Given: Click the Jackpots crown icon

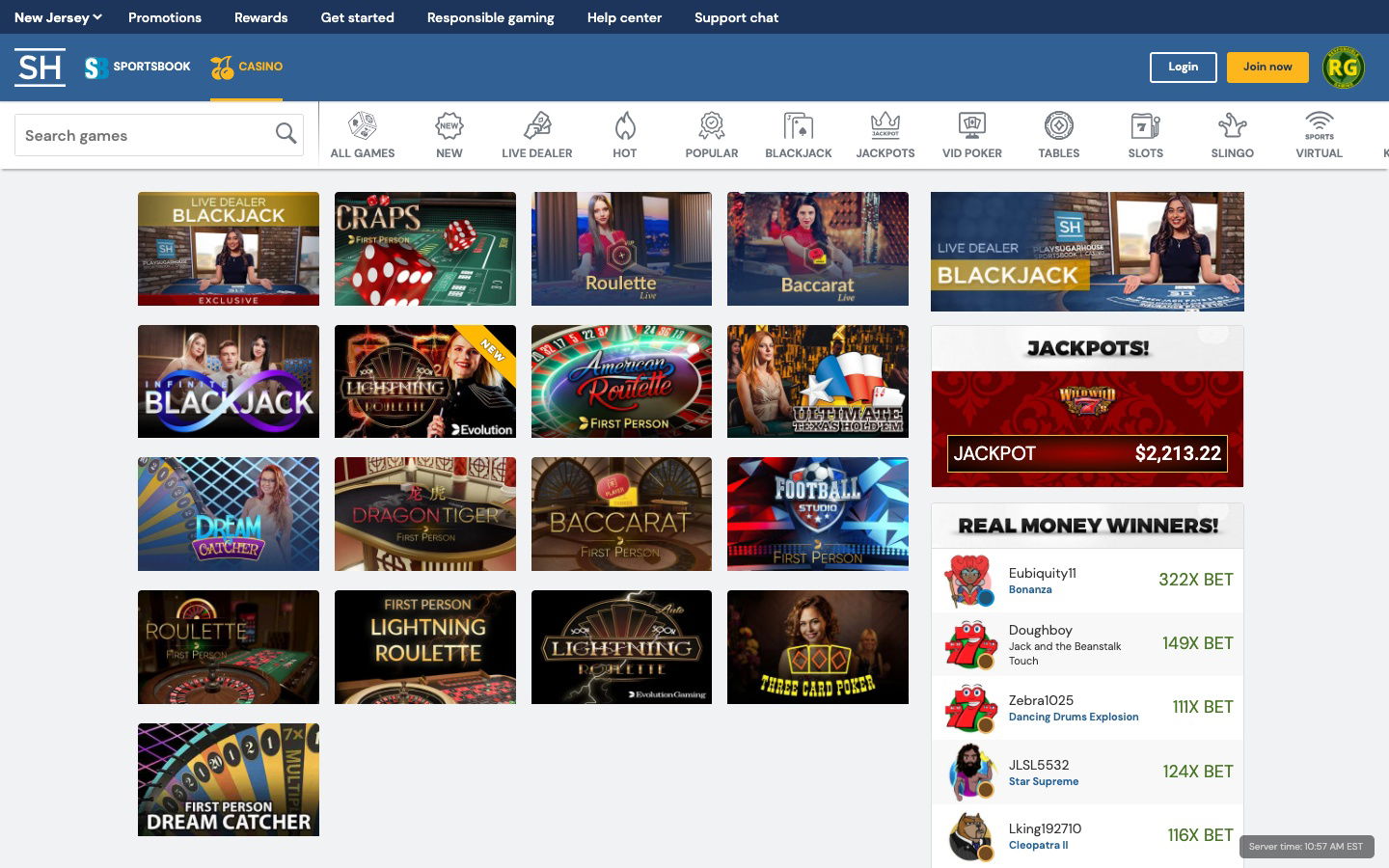Looking at the screenshot, I should pos(885,125).
